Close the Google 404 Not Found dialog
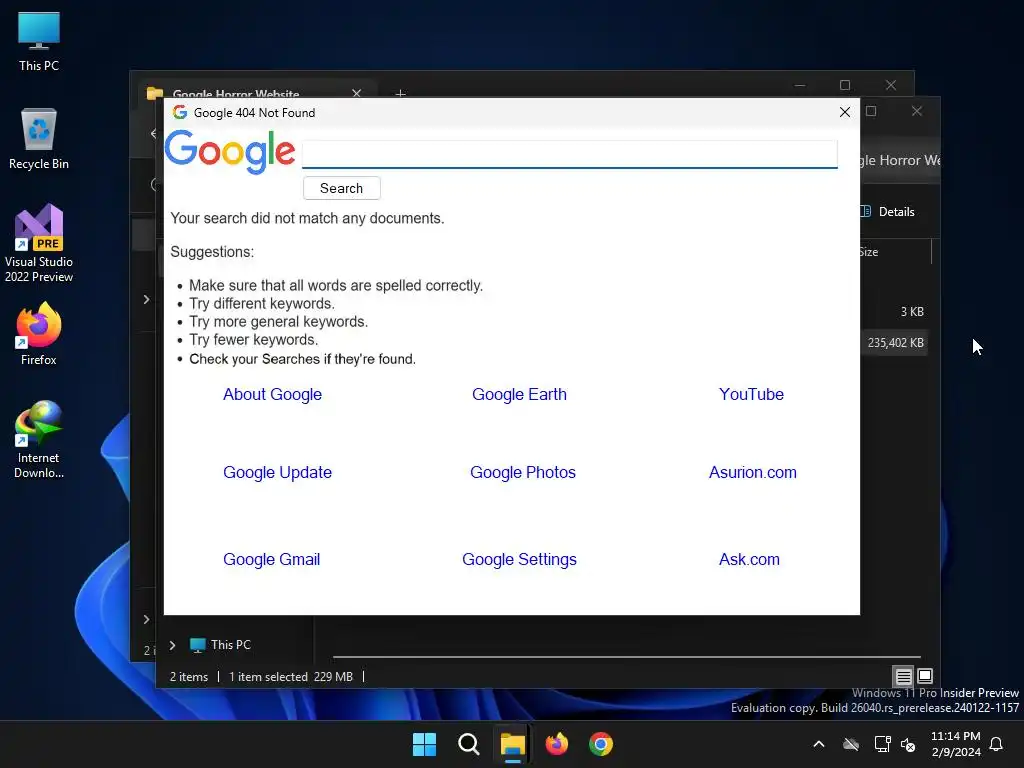The image size is (1024, 768). pyautogui.click(x=844, y=112)
